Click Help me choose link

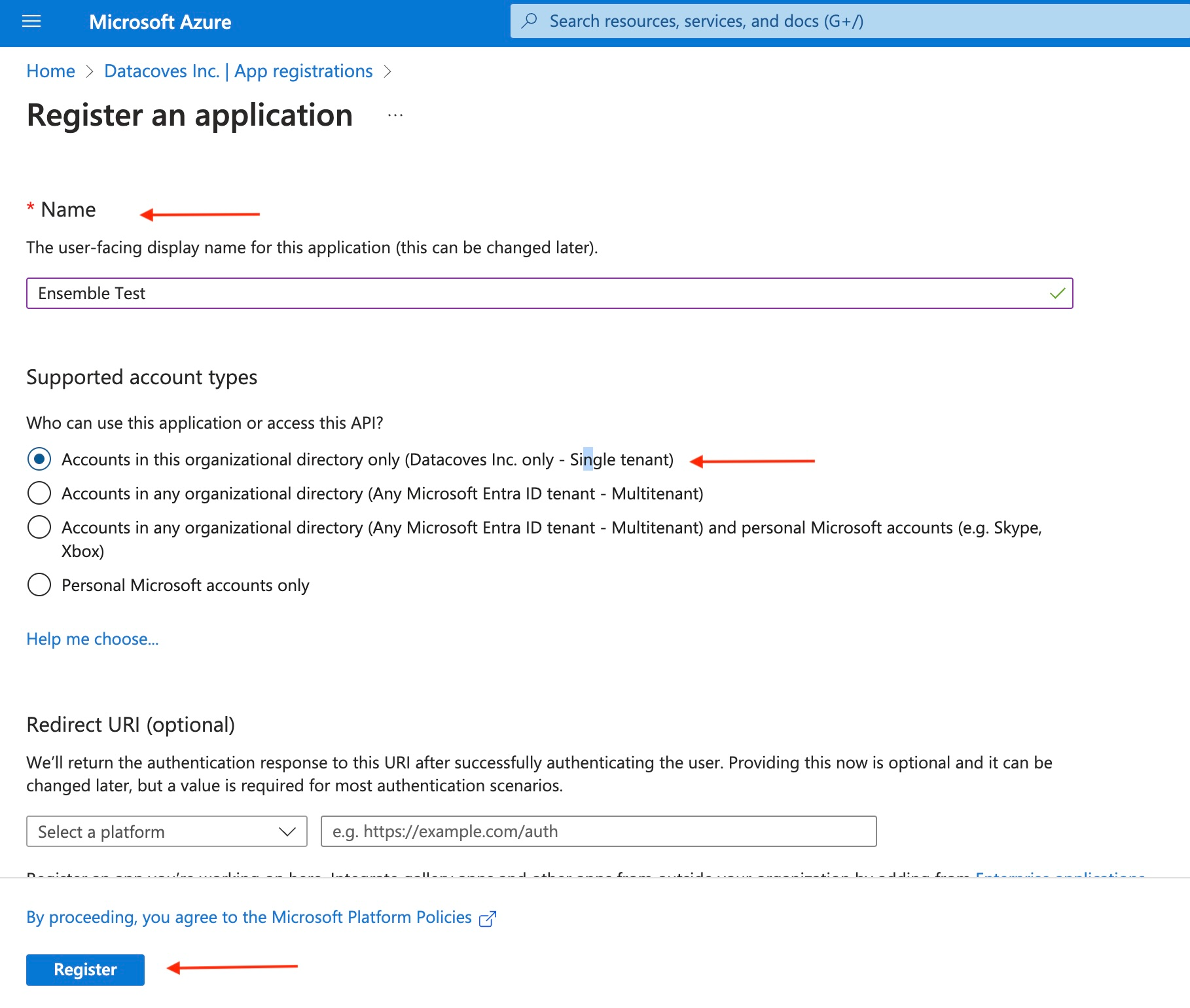tap(92, 639)
